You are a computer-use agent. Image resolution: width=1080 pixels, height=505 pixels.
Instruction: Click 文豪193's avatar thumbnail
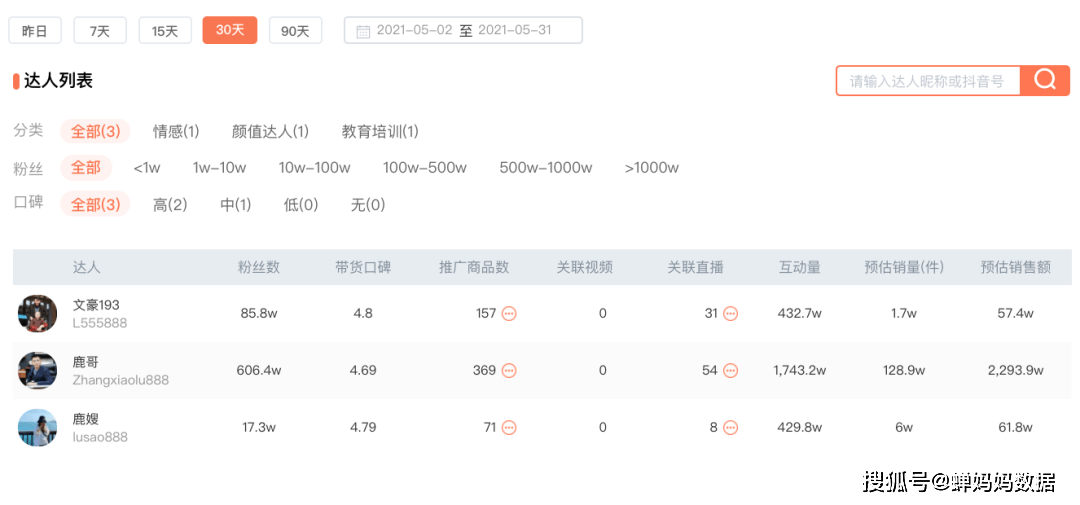pyautogui.click(x=38, y=314)
